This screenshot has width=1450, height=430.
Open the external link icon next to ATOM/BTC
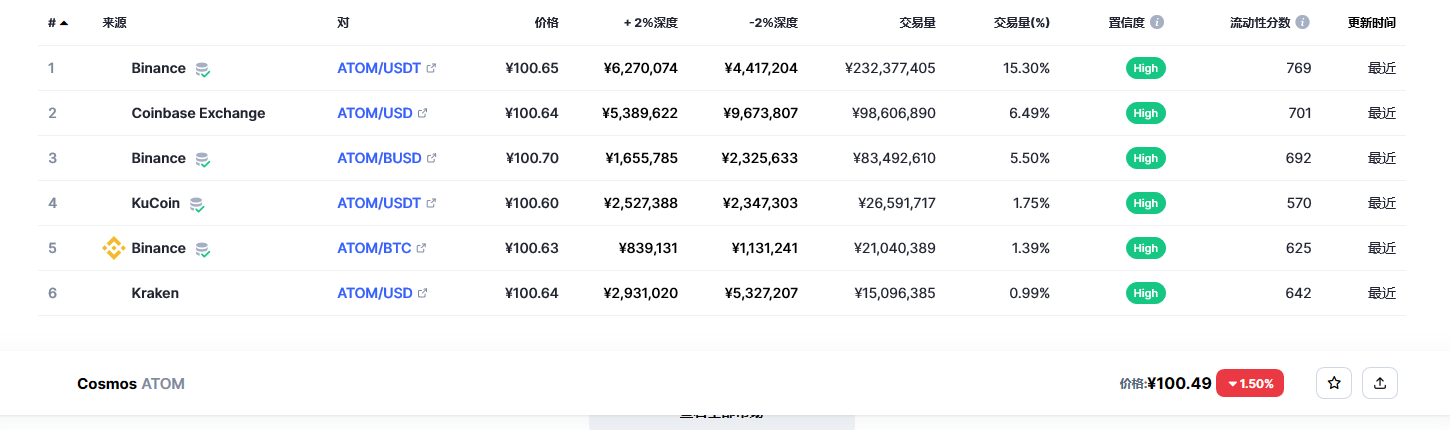pyautogui.click(x=421, y=248)
